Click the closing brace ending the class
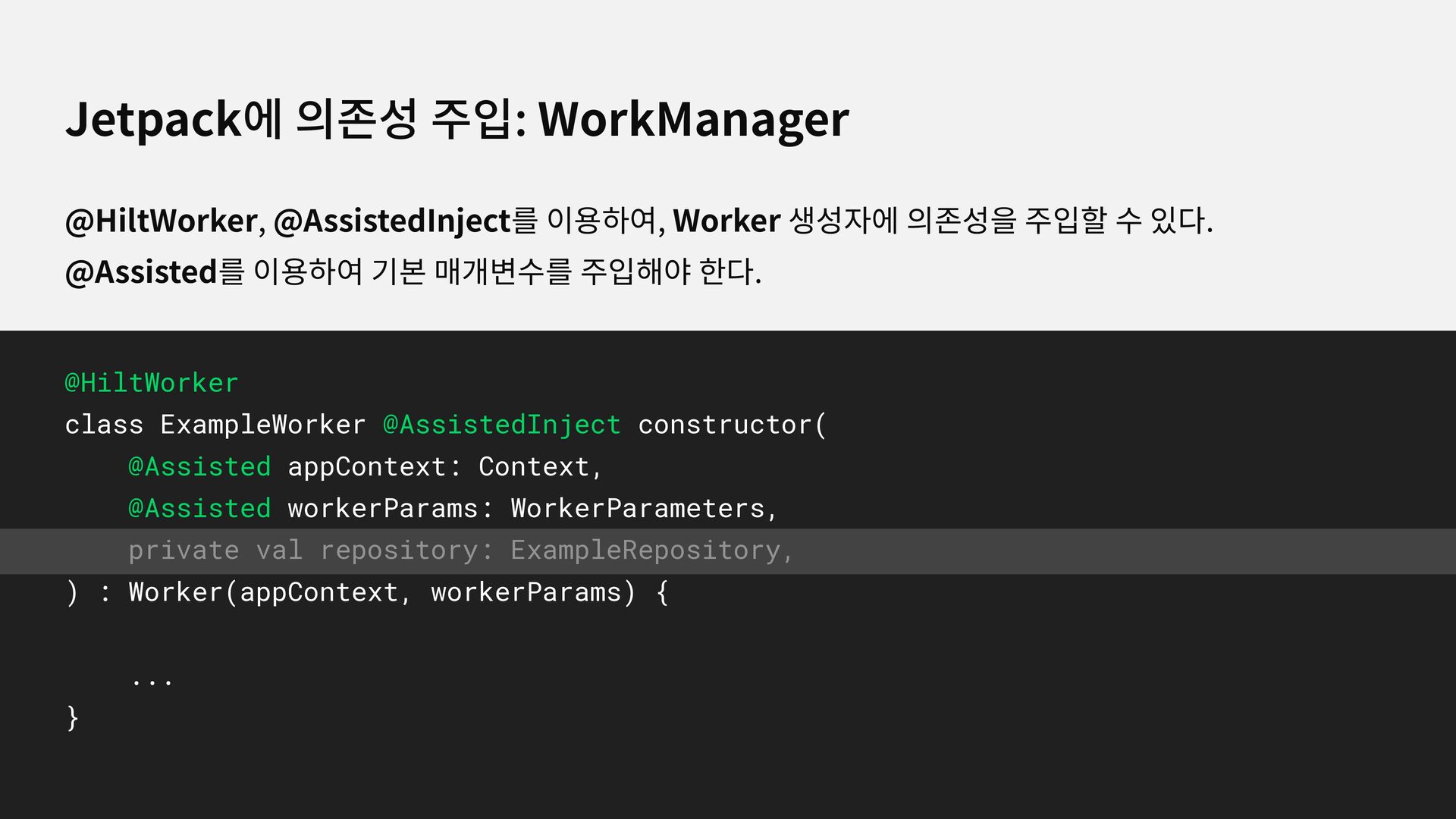1456x819 pixels. pyautogui.click(x=73, y=717)
